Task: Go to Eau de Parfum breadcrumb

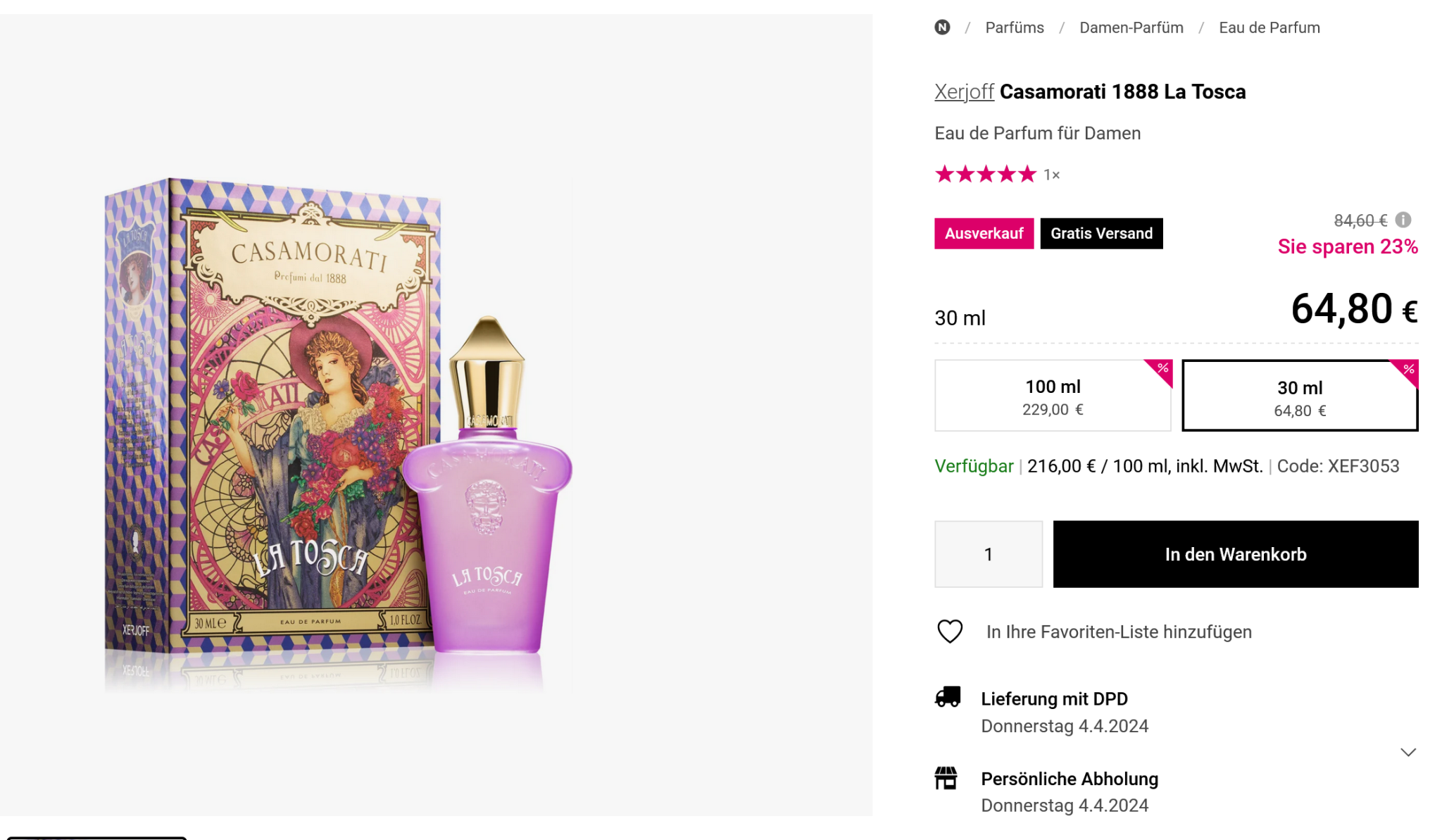Action: point(1269,27)
